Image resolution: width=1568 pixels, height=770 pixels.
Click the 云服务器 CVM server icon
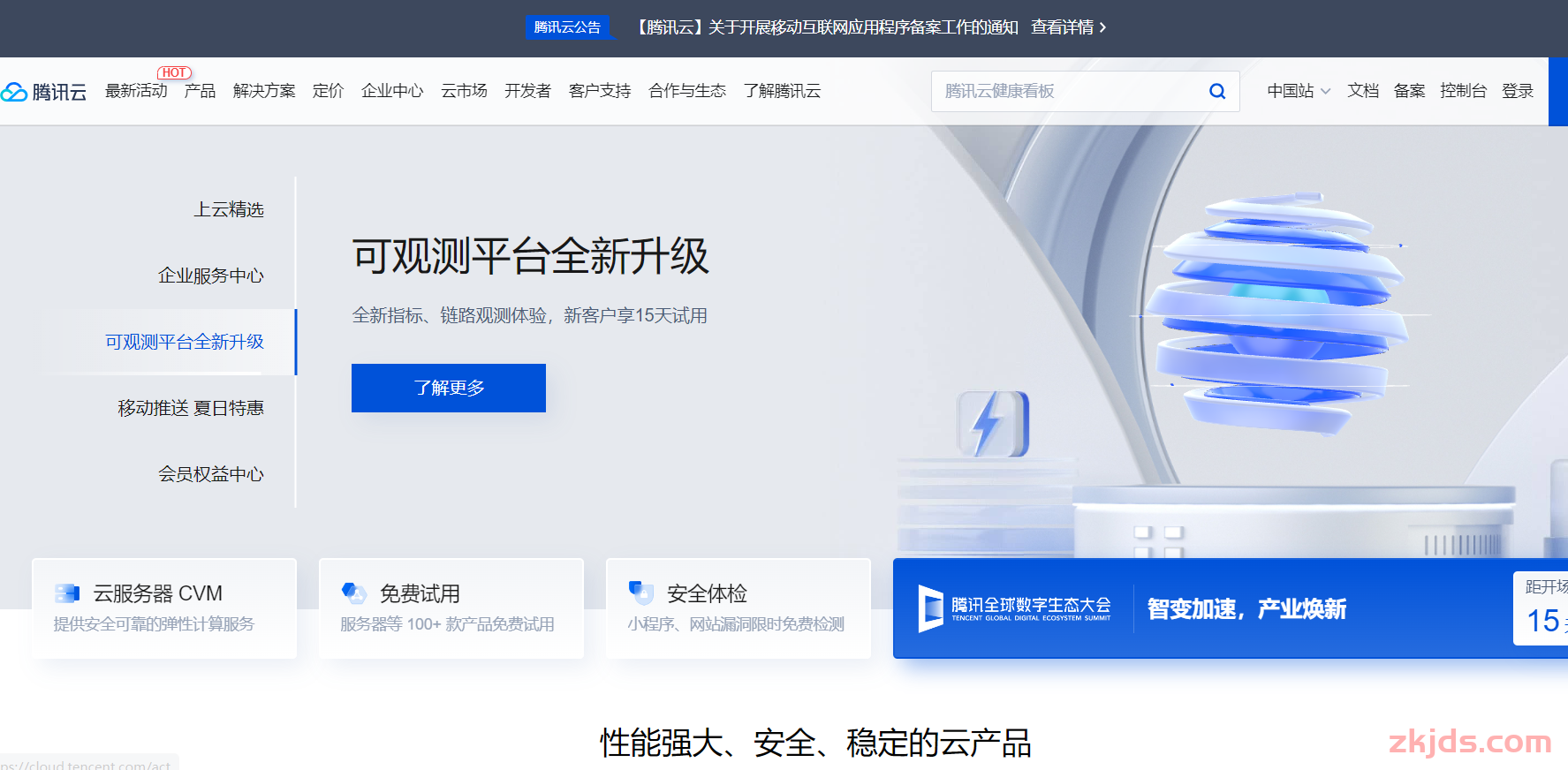click(67, 593)
